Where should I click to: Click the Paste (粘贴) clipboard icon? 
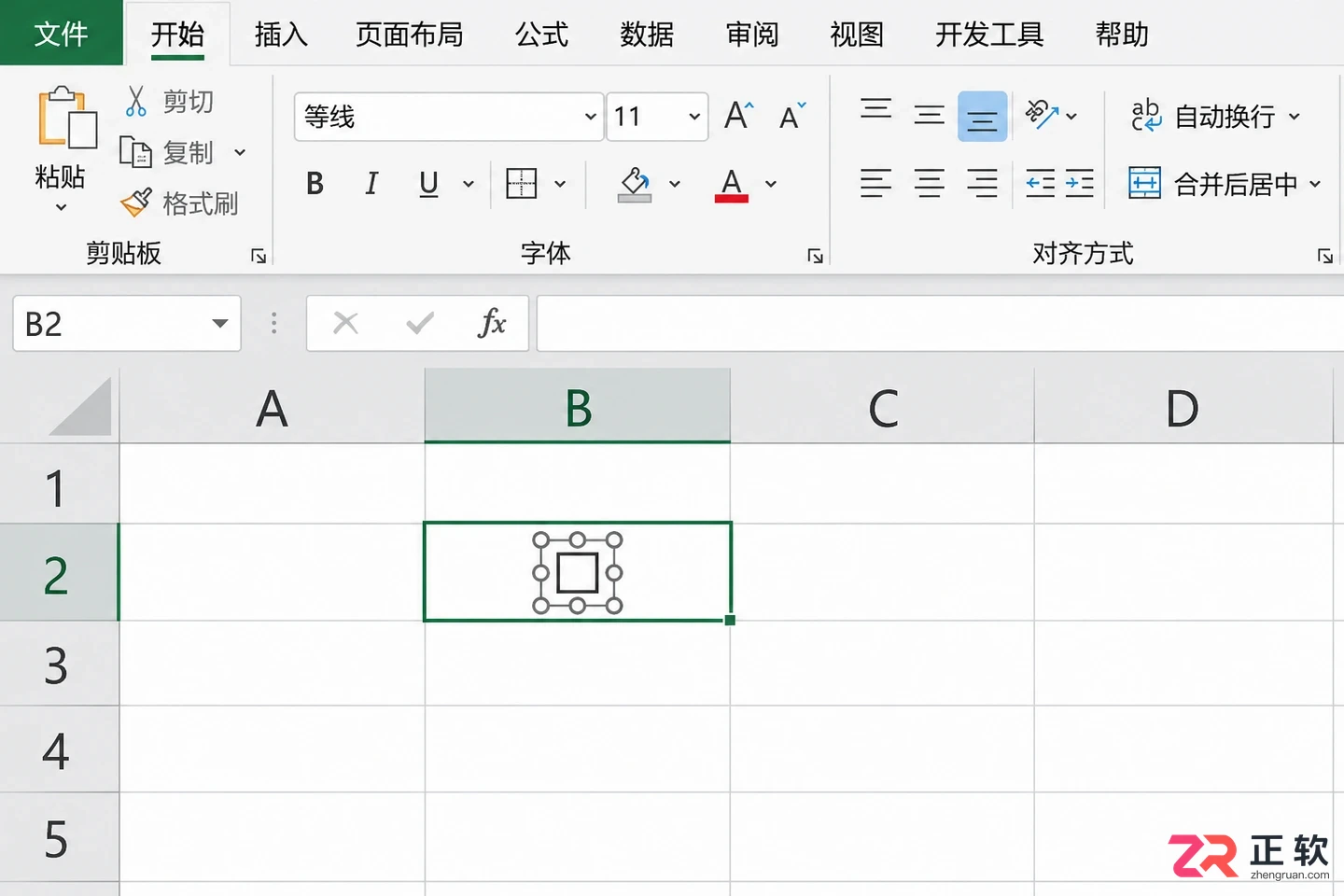tap(67, 118)
